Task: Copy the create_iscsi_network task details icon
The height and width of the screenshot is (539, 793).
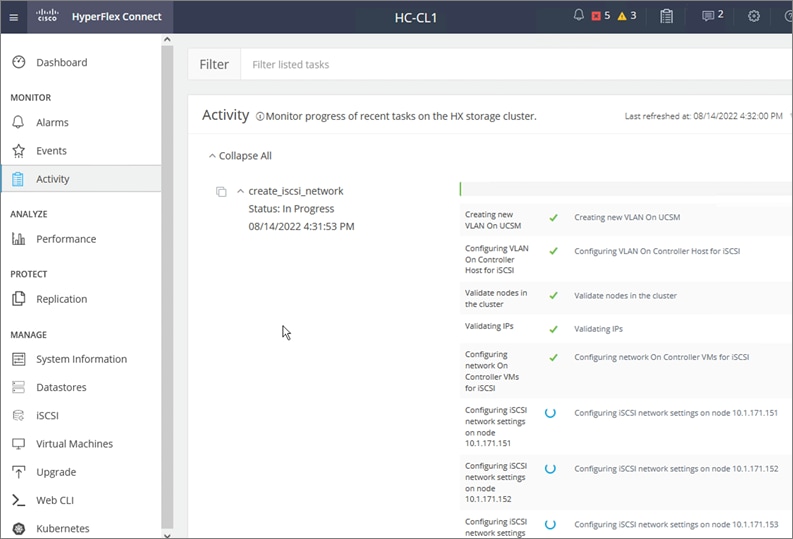Action: coord(221,192)
